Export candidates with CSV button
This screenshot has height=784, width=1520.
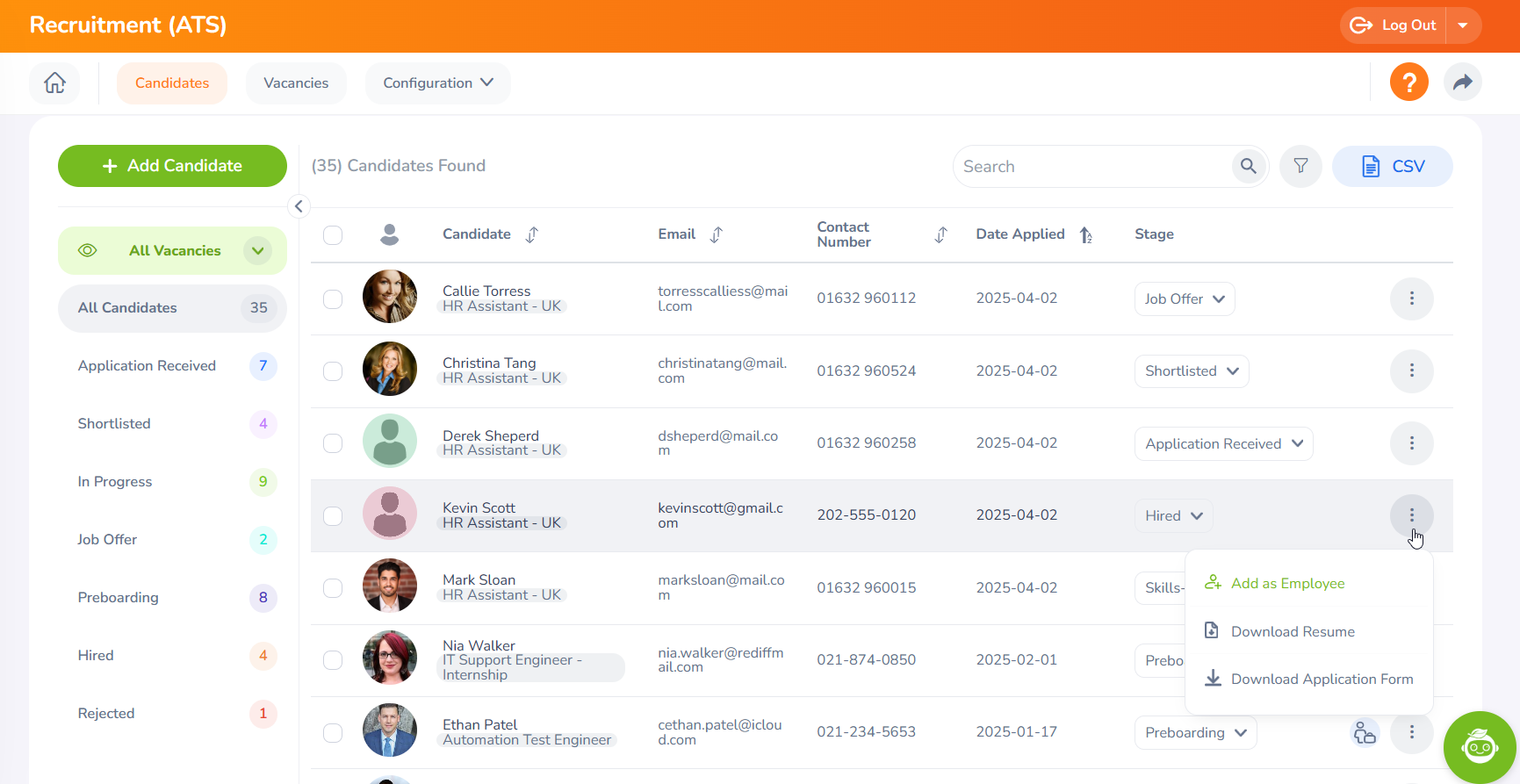(x=1392, y=166)
